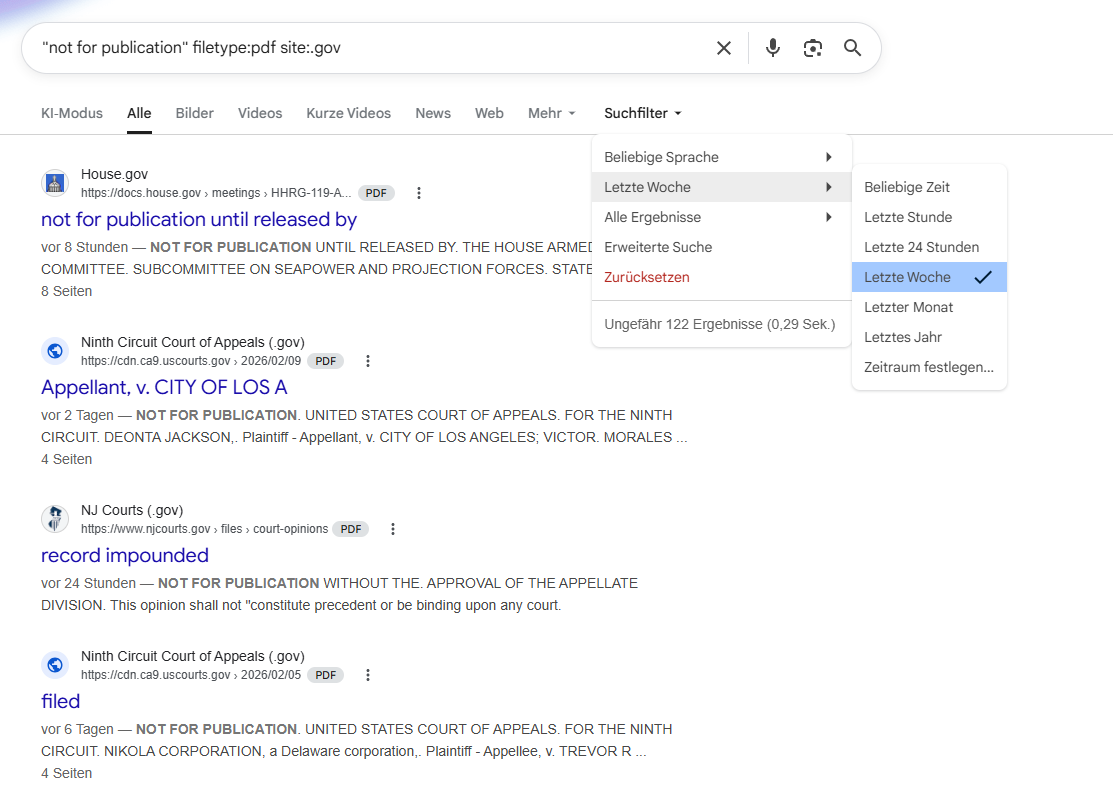Select the PDF badge on the NJ Courts result
Image resolution: width=1113 pixels, height=804 pixels.
(x=350, y=528)
